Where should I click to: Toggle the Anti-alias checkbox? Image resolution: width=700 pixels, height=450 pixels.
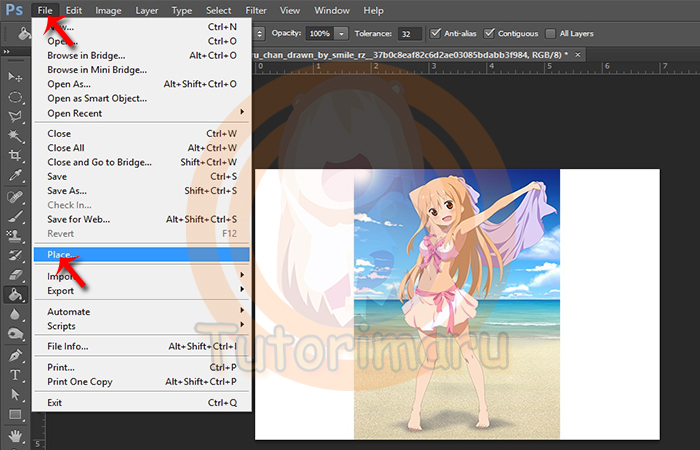[x=435, y=33]
